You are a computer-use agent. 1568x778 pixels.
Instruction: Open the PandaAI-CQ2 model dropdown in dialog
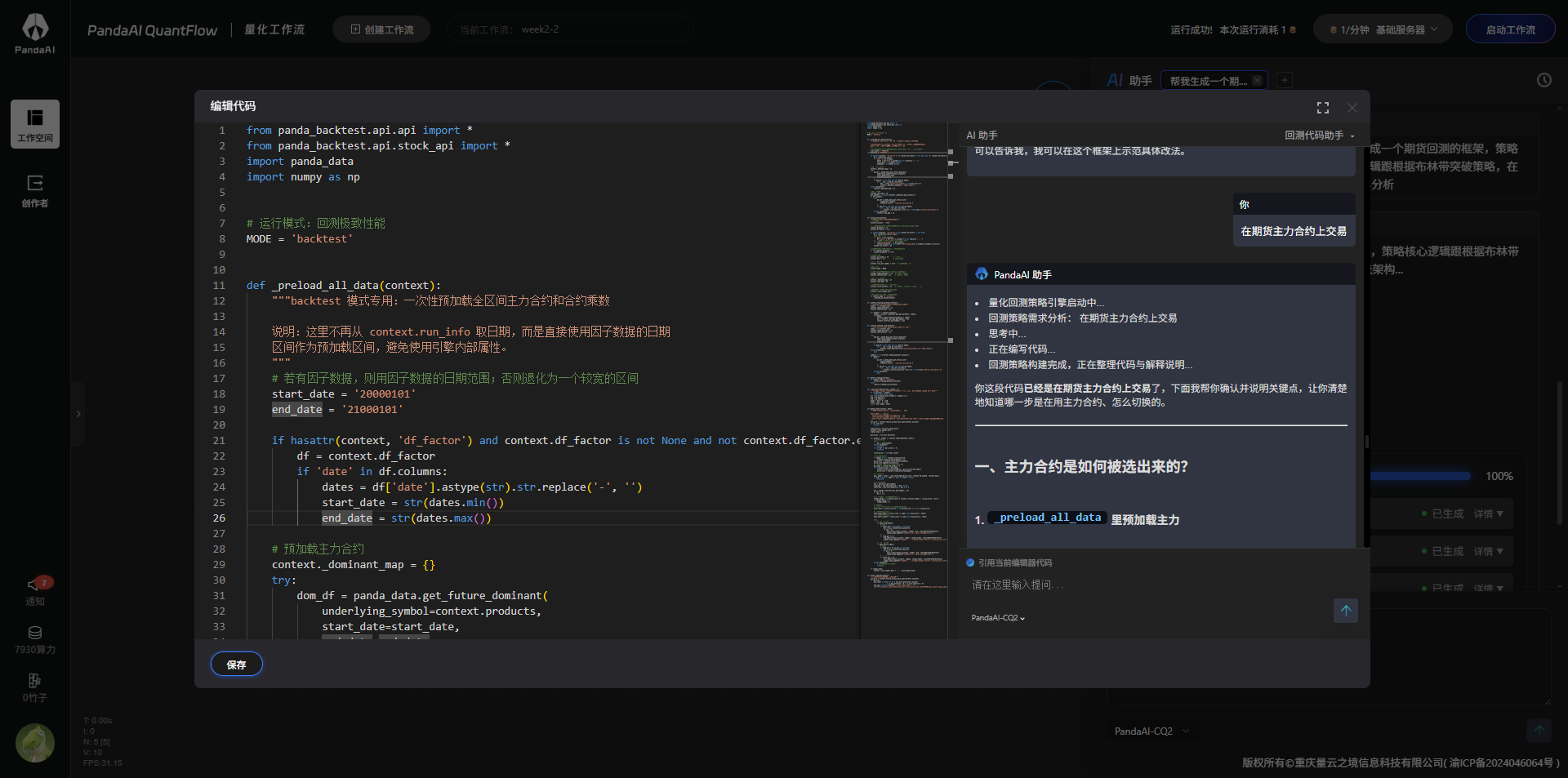click(x=997, y=618)
